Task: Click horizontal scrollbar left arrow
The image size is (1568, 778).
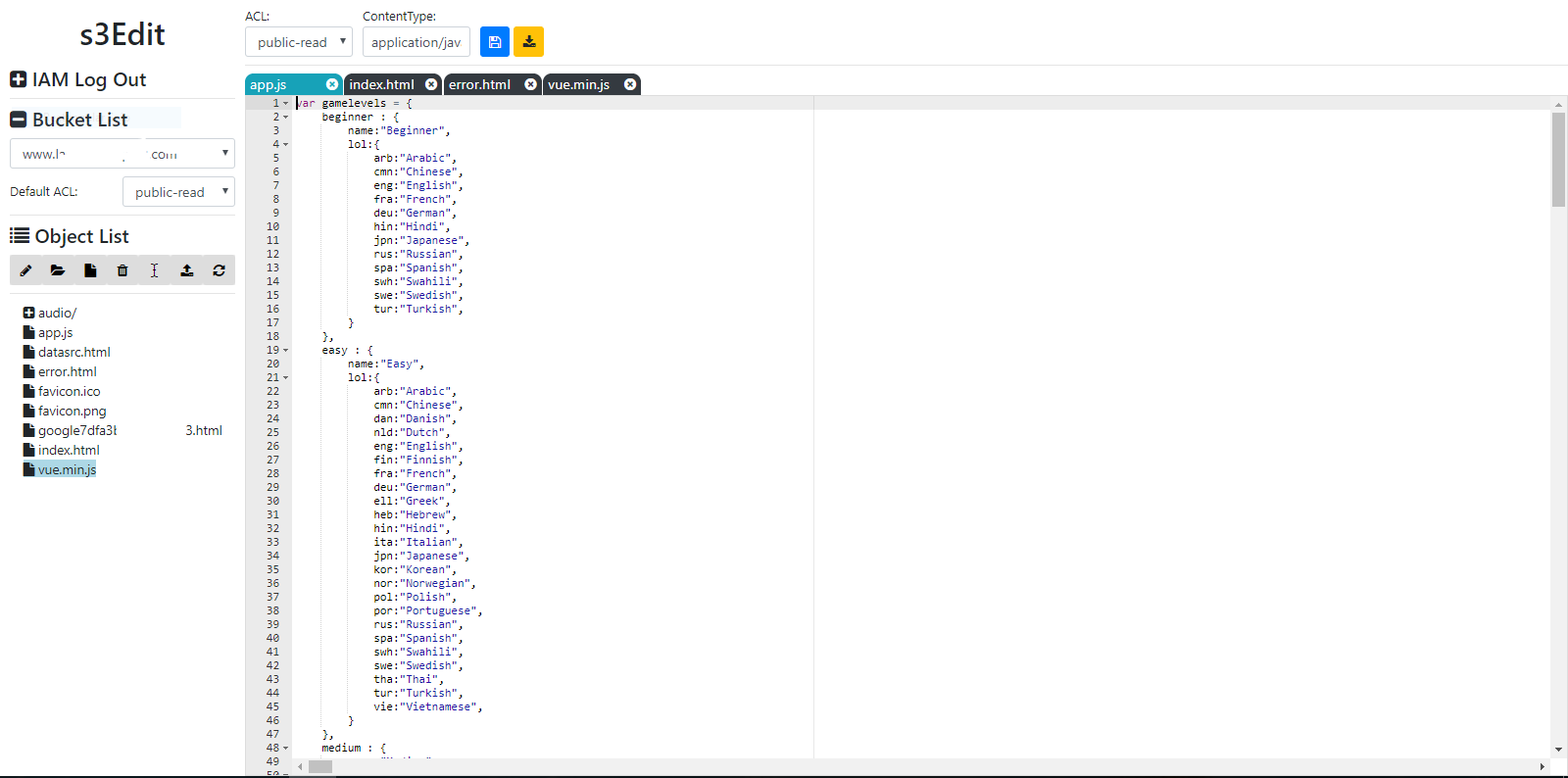Action: tap(300, 766)
